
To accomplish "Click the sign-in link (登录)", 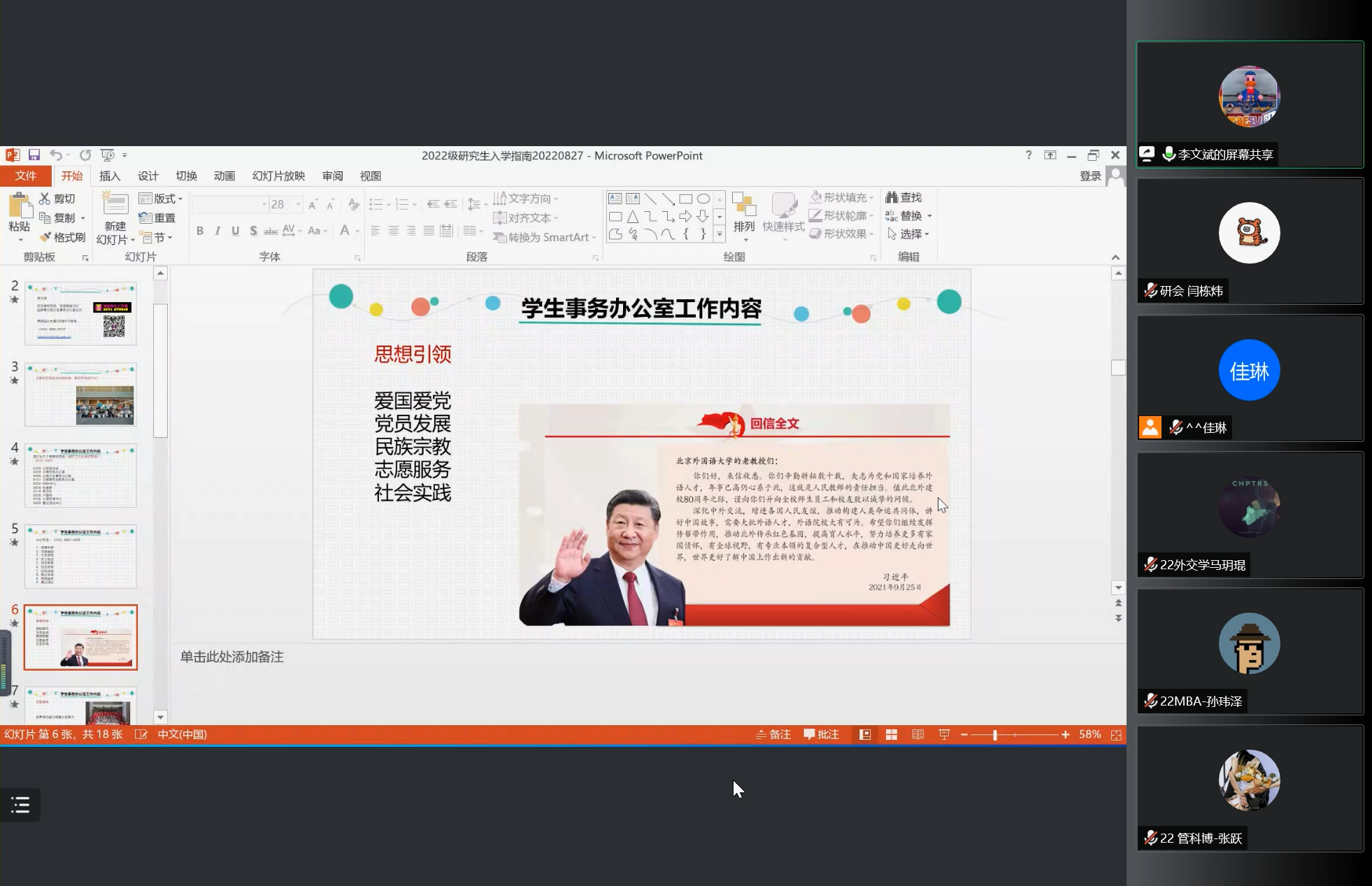I will pyautogui.click(x=1090, y=176).
